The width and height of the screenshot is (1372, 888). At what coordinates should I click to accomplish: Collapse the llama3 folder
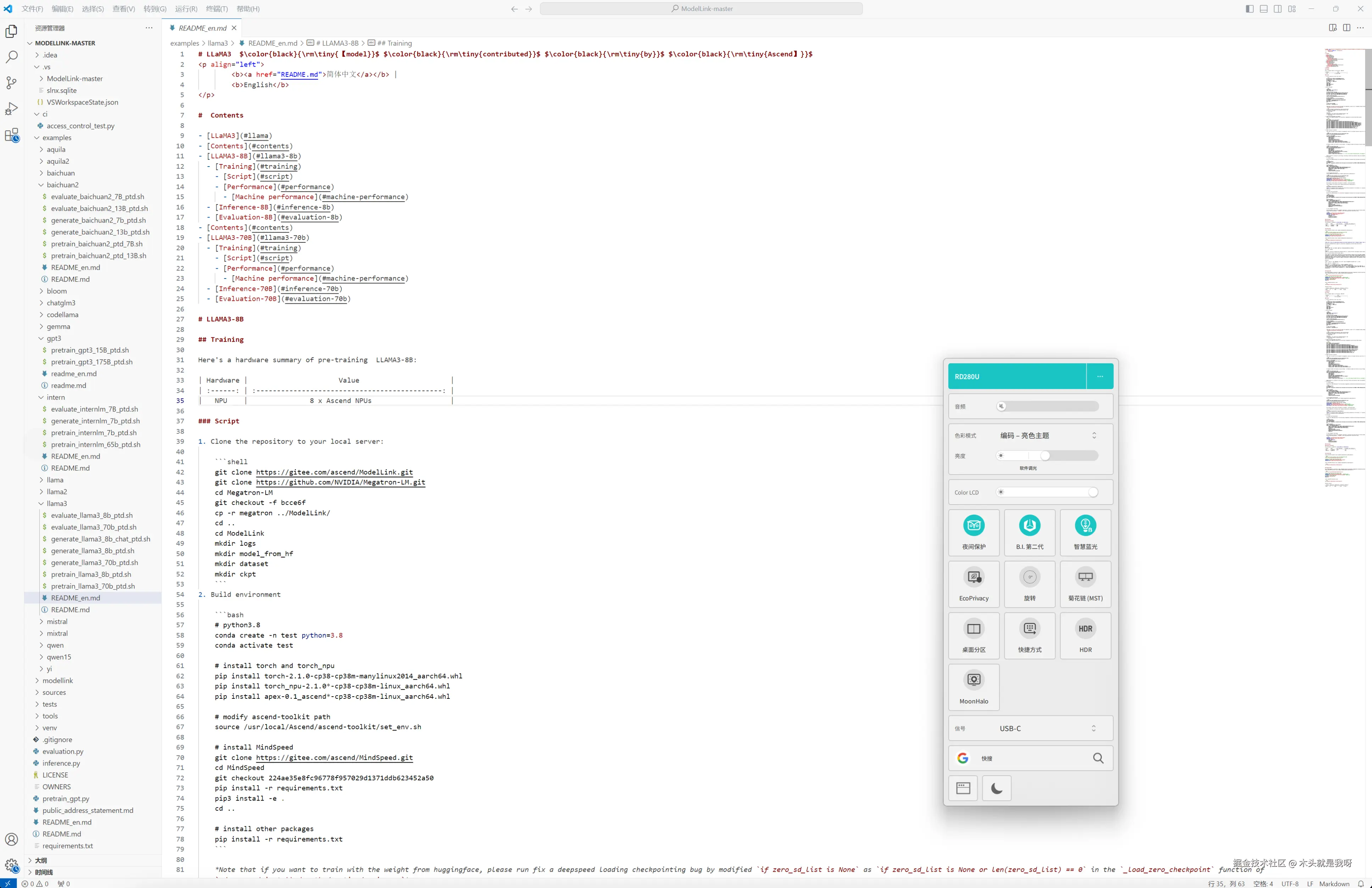pos(56,504)
